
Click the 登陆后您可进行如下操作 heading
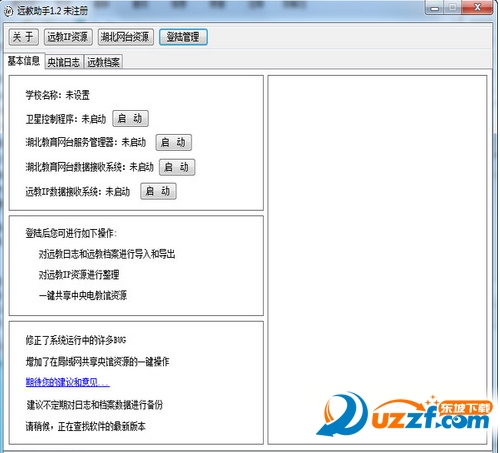(71, 233)
